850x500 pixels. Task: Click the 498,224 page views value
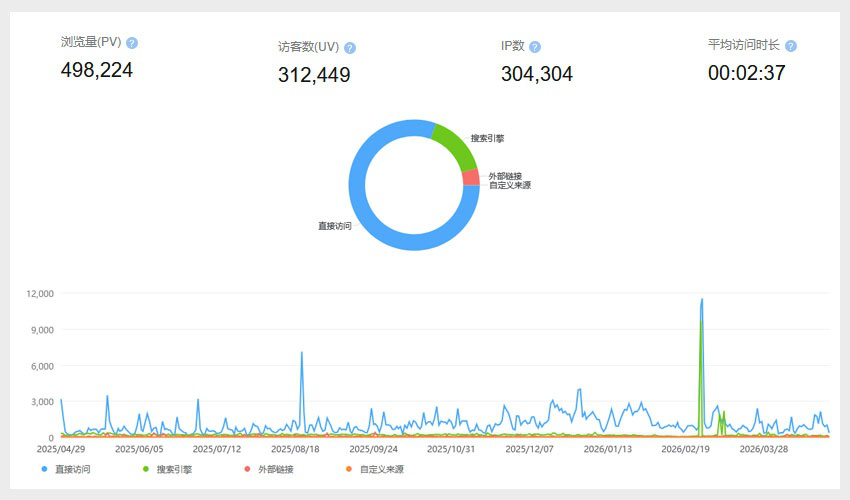97,70
